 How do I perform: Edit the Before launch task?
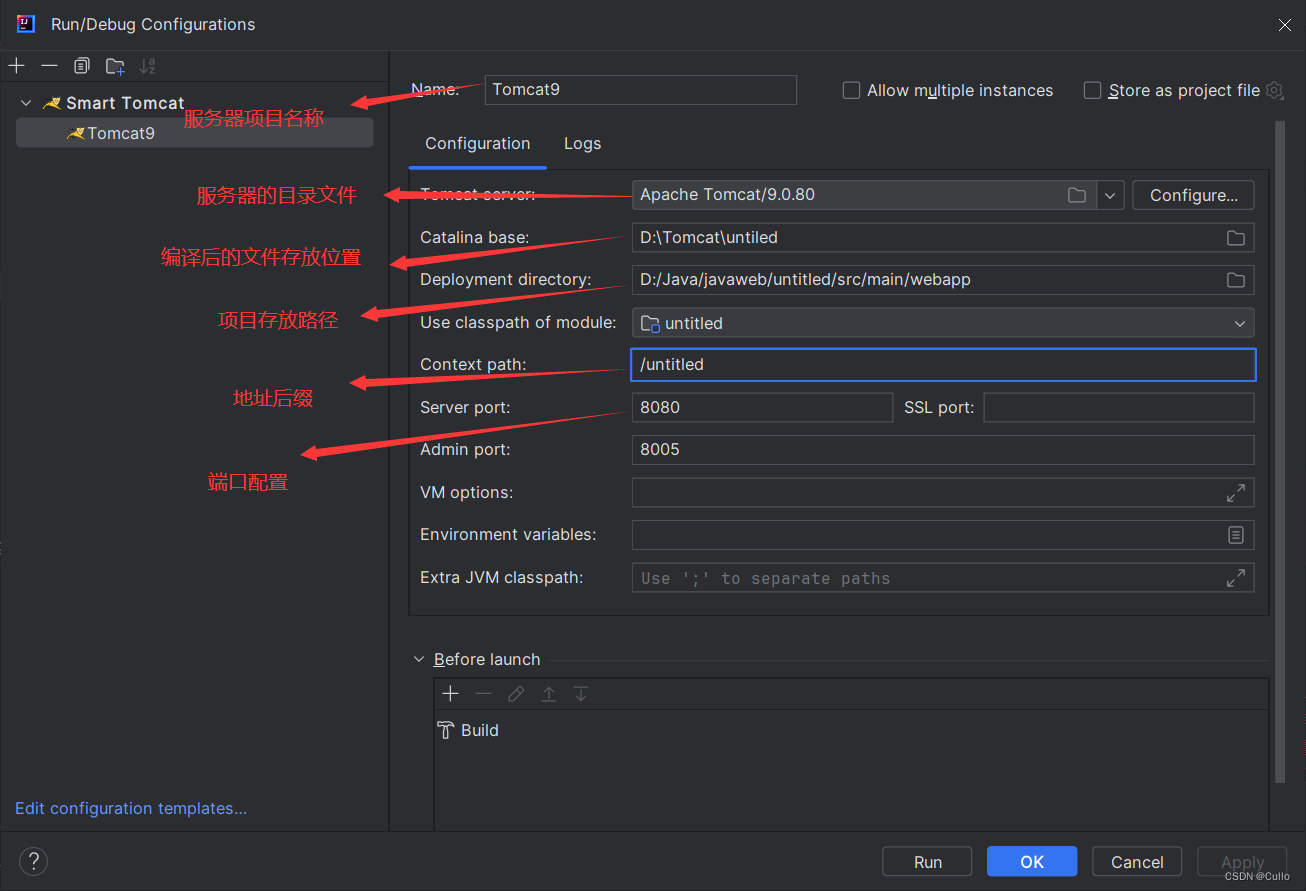click(516, 694)
